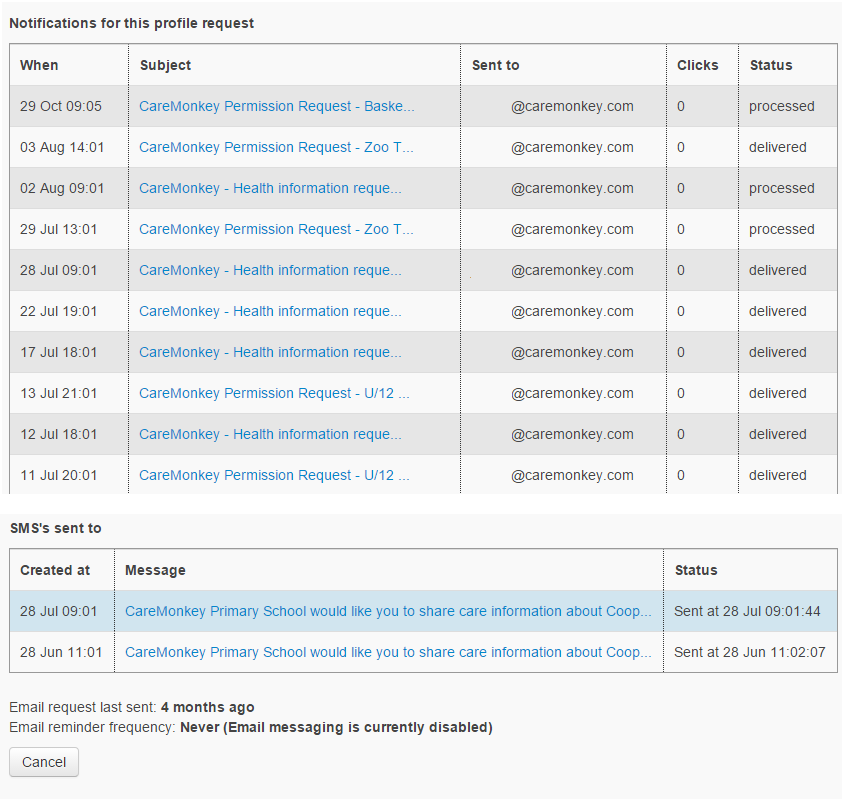Viewport: 842px width, 800px height.
Task: Click the Cancel button
Action: pos(43,762)
